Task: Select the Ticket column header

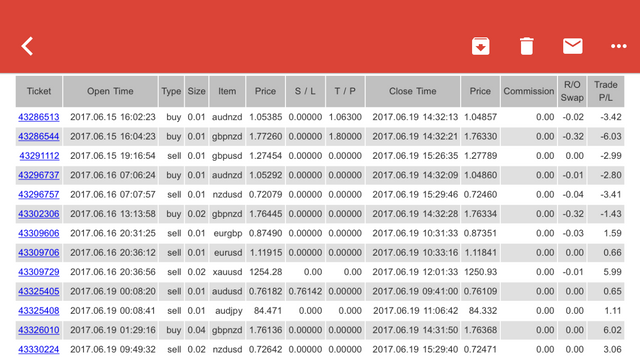Action: [x=39, y=91]
